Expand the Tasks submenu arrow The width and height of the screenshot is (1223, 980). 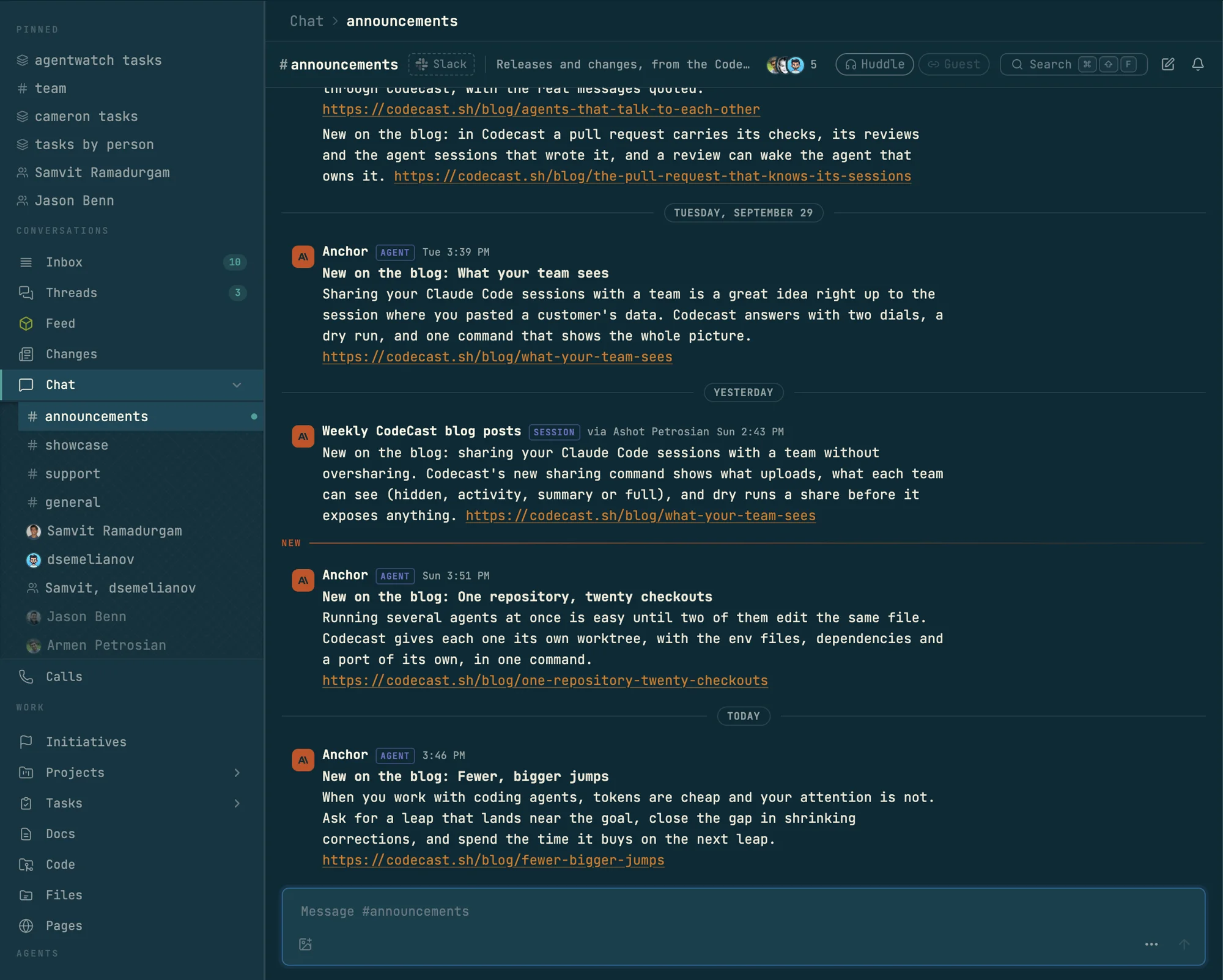coord(237,803)
